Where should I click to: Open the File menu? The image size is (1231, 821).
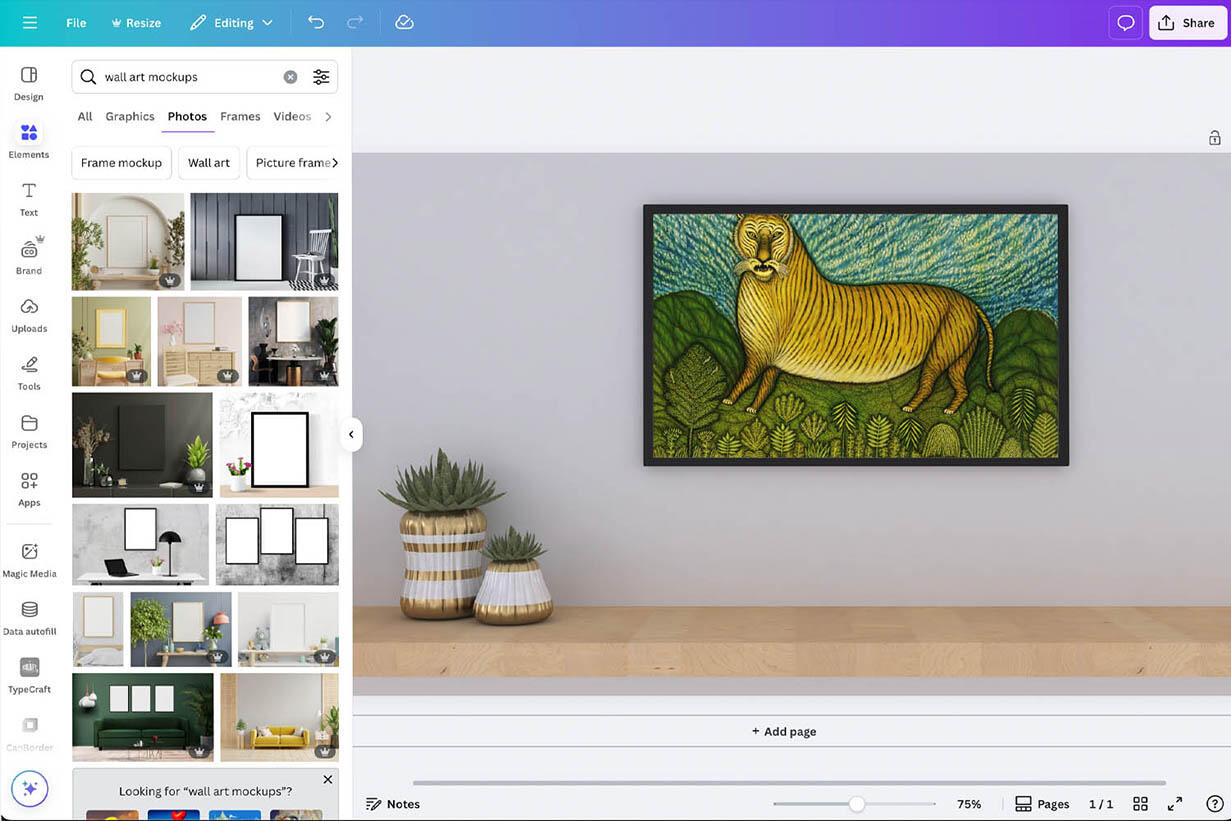[76, 23]
